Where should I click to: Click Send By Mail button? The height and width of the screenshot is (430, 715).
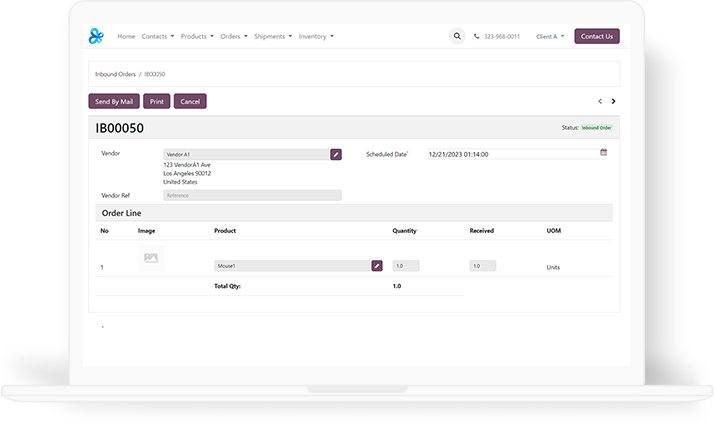(114, 101)
